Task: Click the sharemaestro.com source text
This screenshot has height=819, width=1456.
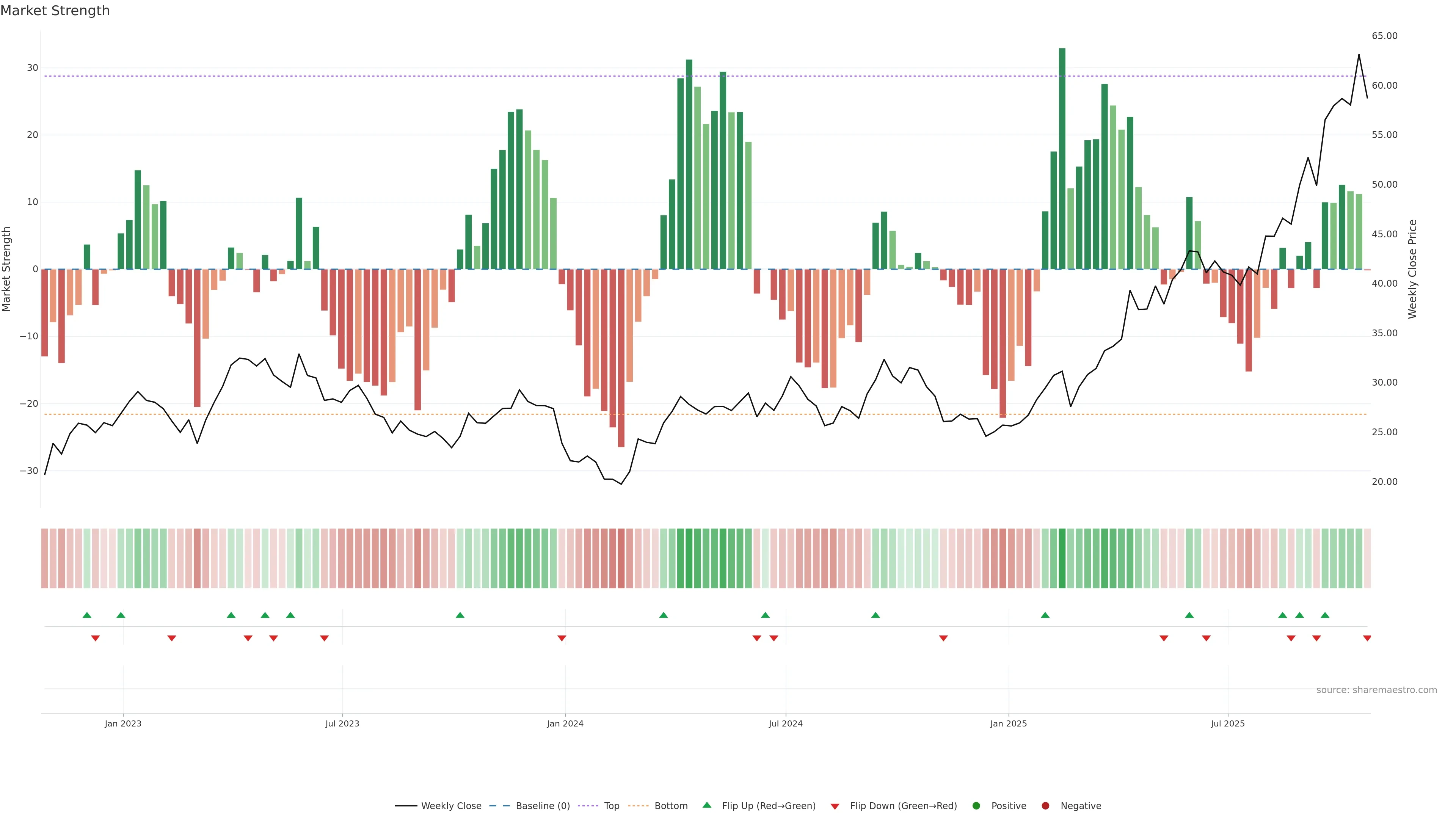Action: pyautogui.click(x=1376, y=690)
